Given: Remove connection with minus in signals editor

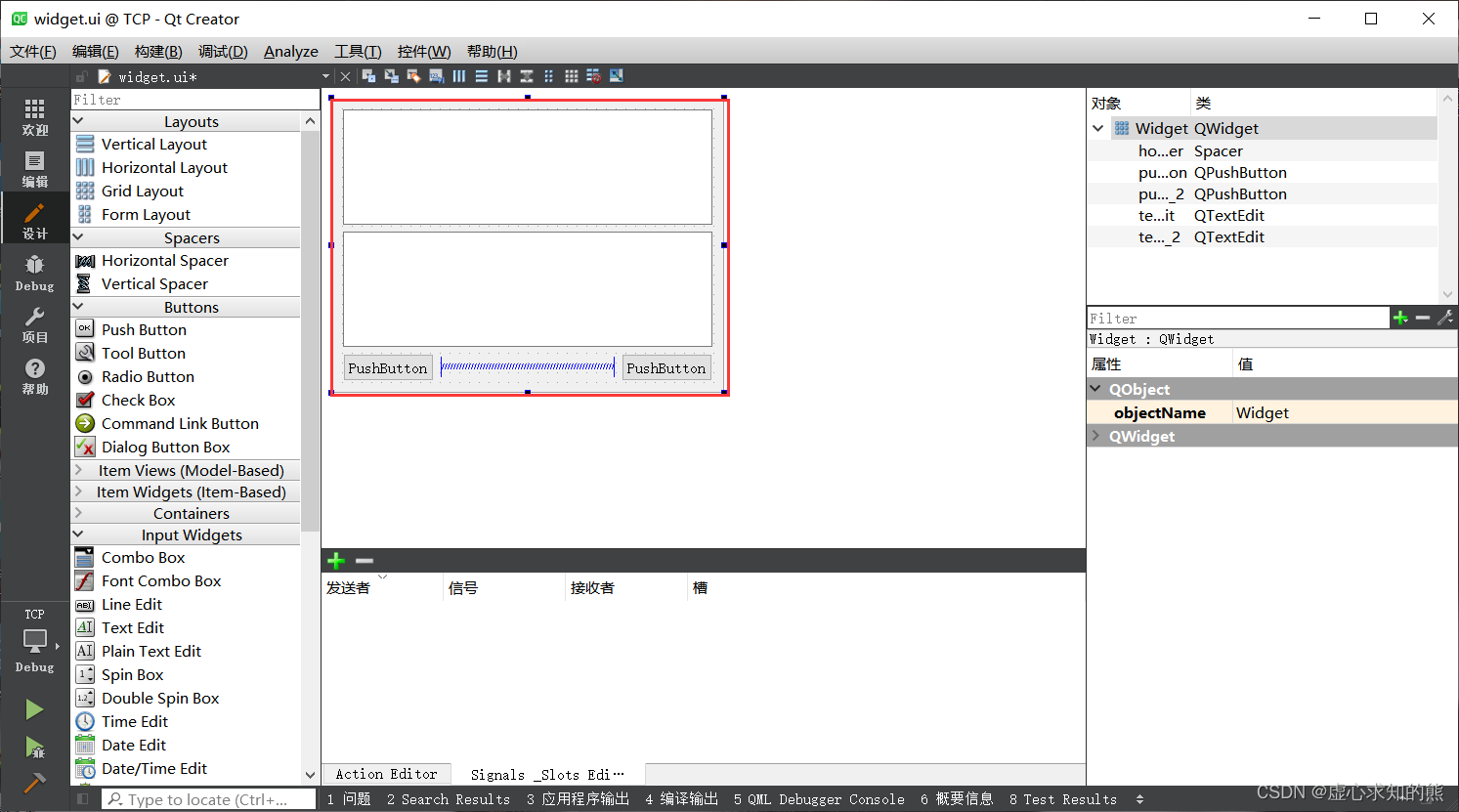Looking at the screenshot, I should (365, 561).
